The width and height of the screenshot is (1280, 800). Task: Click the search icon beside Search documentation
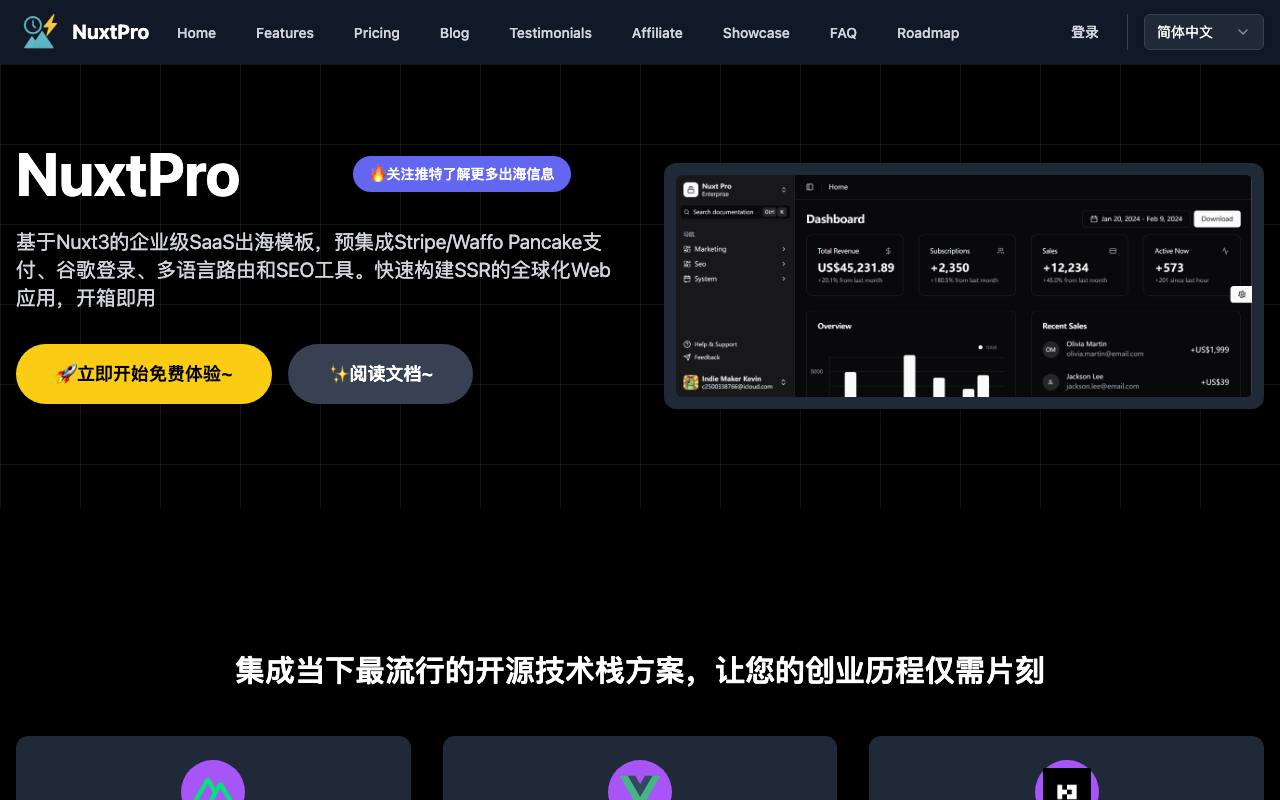(x=687, y=212)
